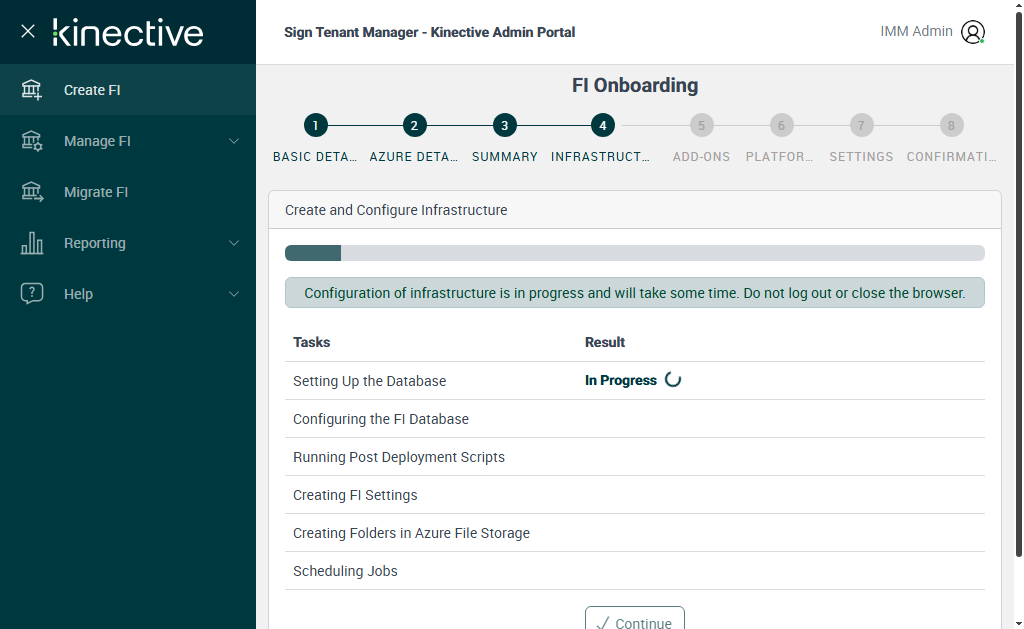Select step 7 circle
Image resolution: width=1024 pixels, height=629 pixels.
click(861, 125)
